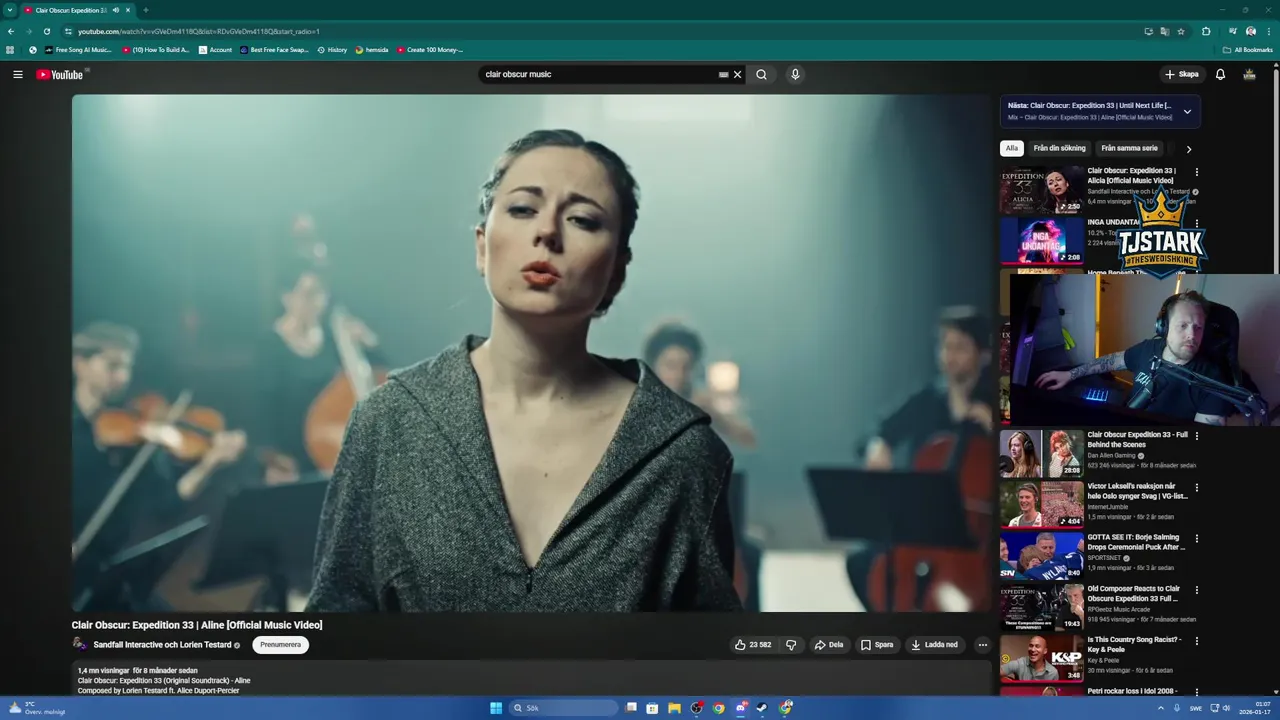Open the tab search dropdown arrow
The image size is (1280, 720).
[10, 10]
